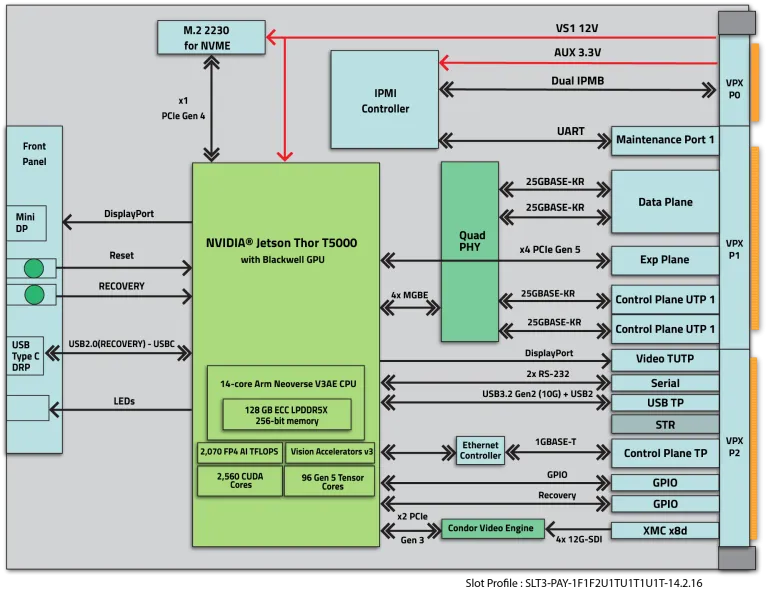Viewport: 768px width, 612px height.
Task: Select the XMC x8d box
Action: click(665, 531)
